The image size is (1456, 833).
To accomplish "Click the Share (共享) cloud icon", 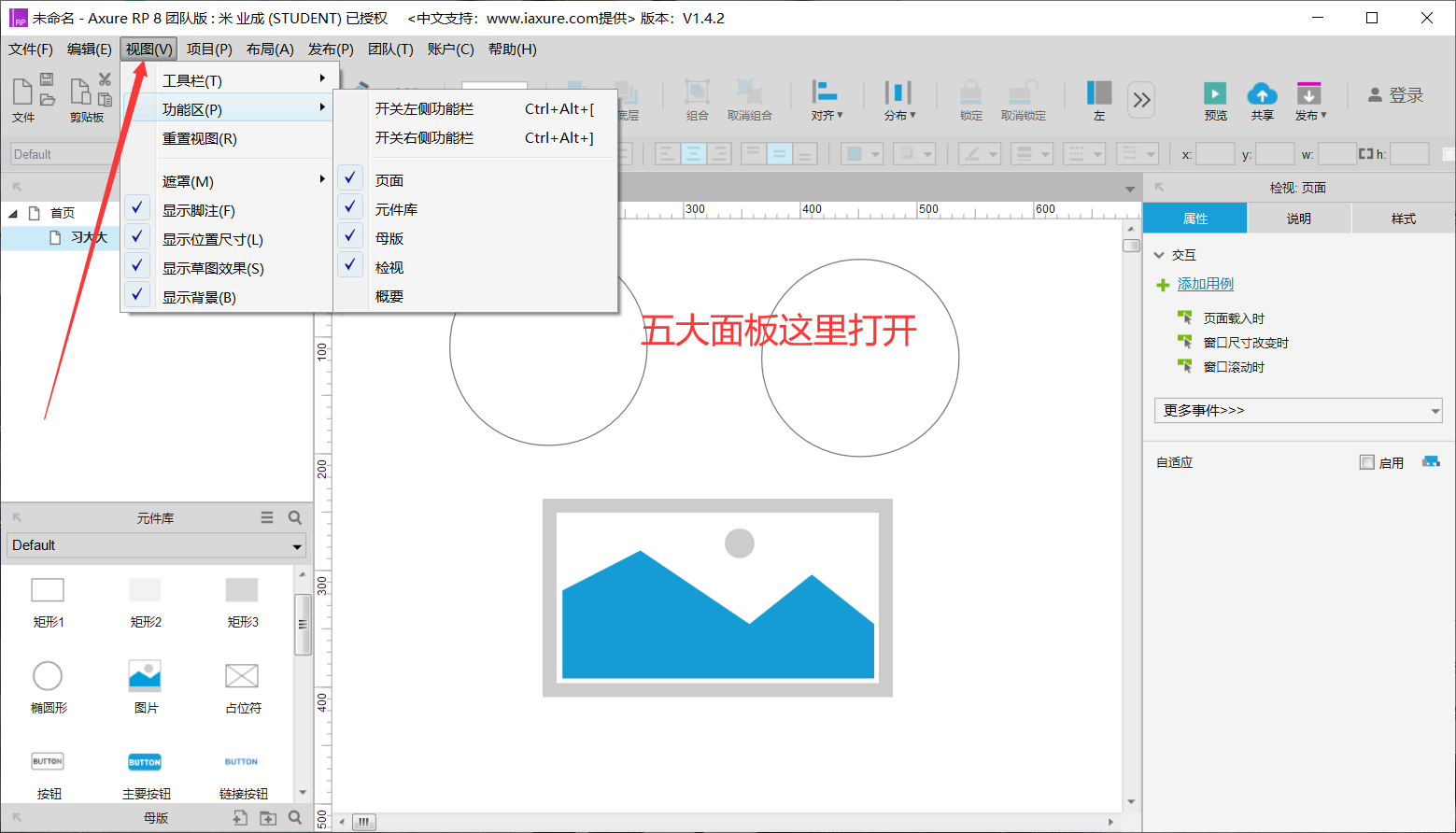I will point(1262,94).
